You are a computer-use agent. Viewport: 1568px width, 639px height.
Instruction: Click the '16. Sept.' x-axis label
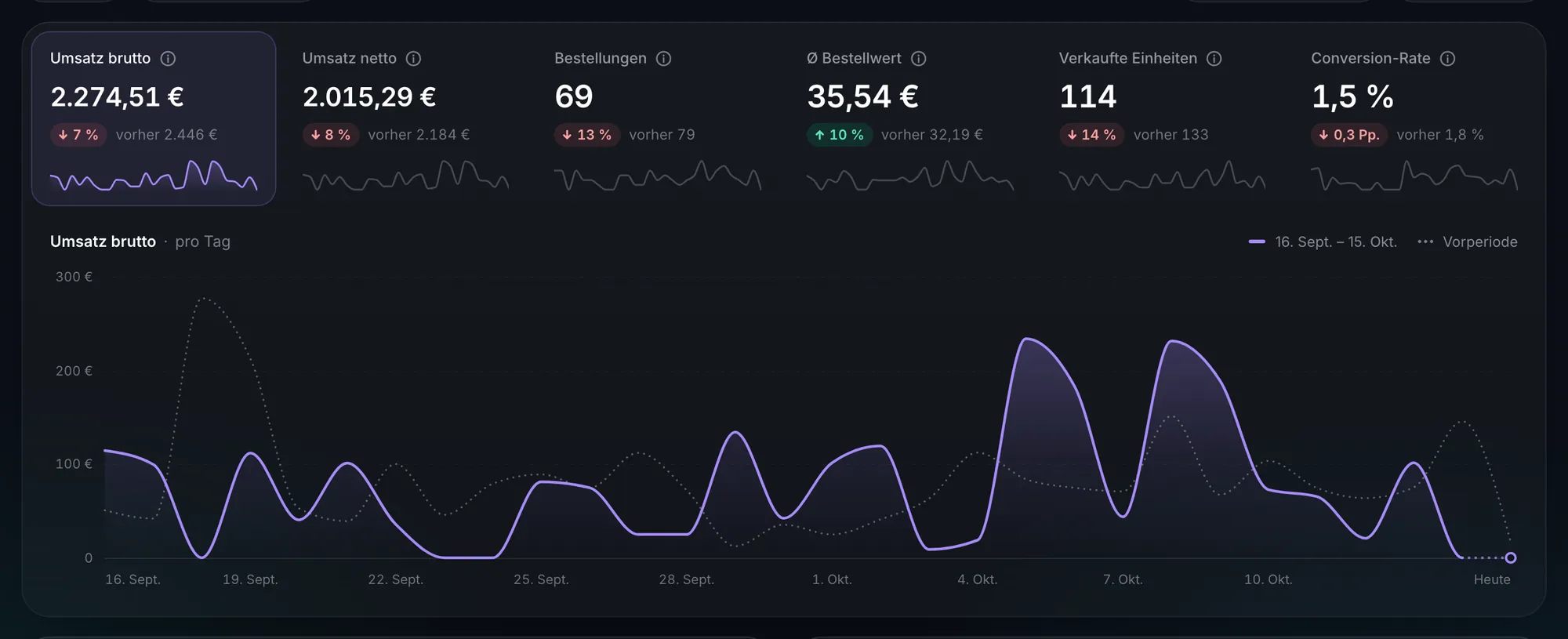[132, 579]
